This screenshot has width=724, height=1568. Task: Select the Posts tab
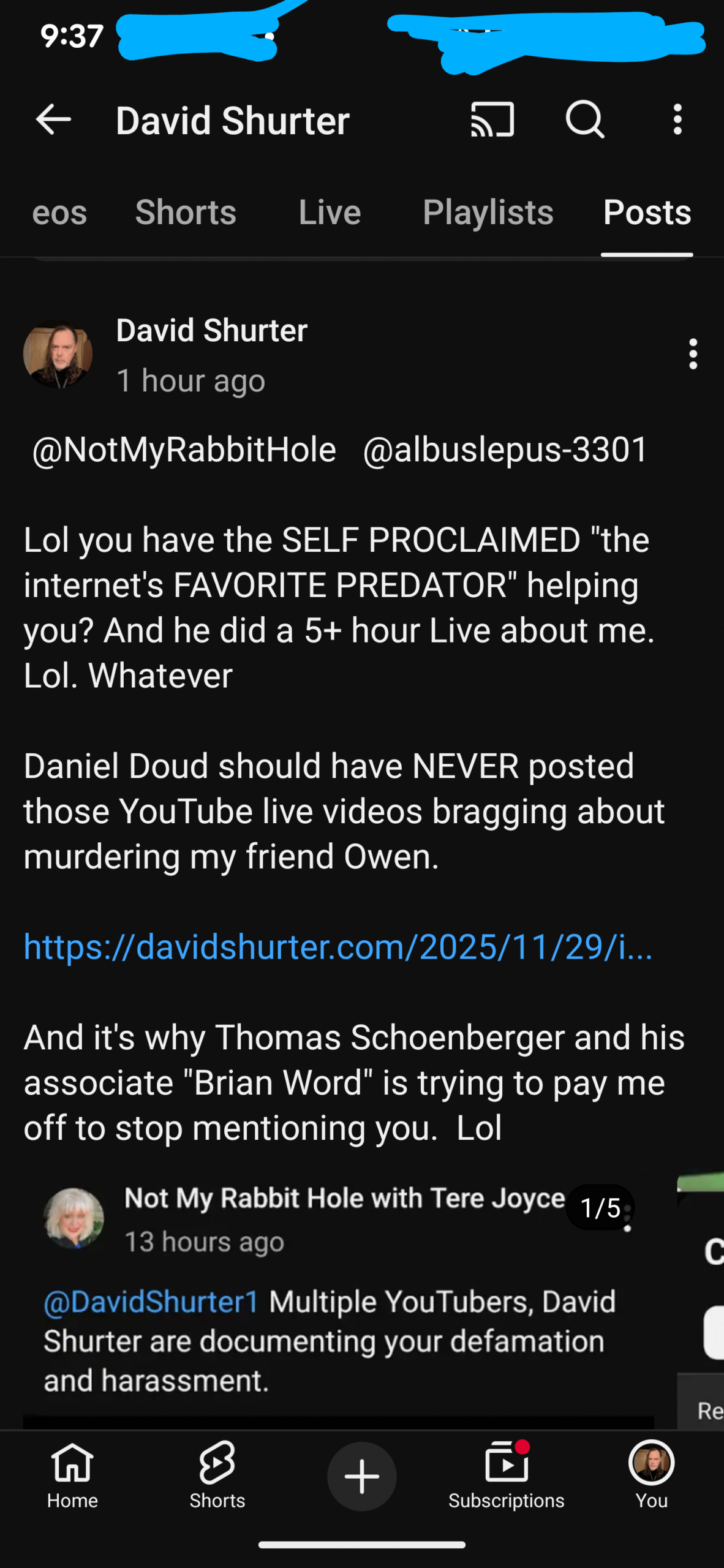tap(647, 213)
